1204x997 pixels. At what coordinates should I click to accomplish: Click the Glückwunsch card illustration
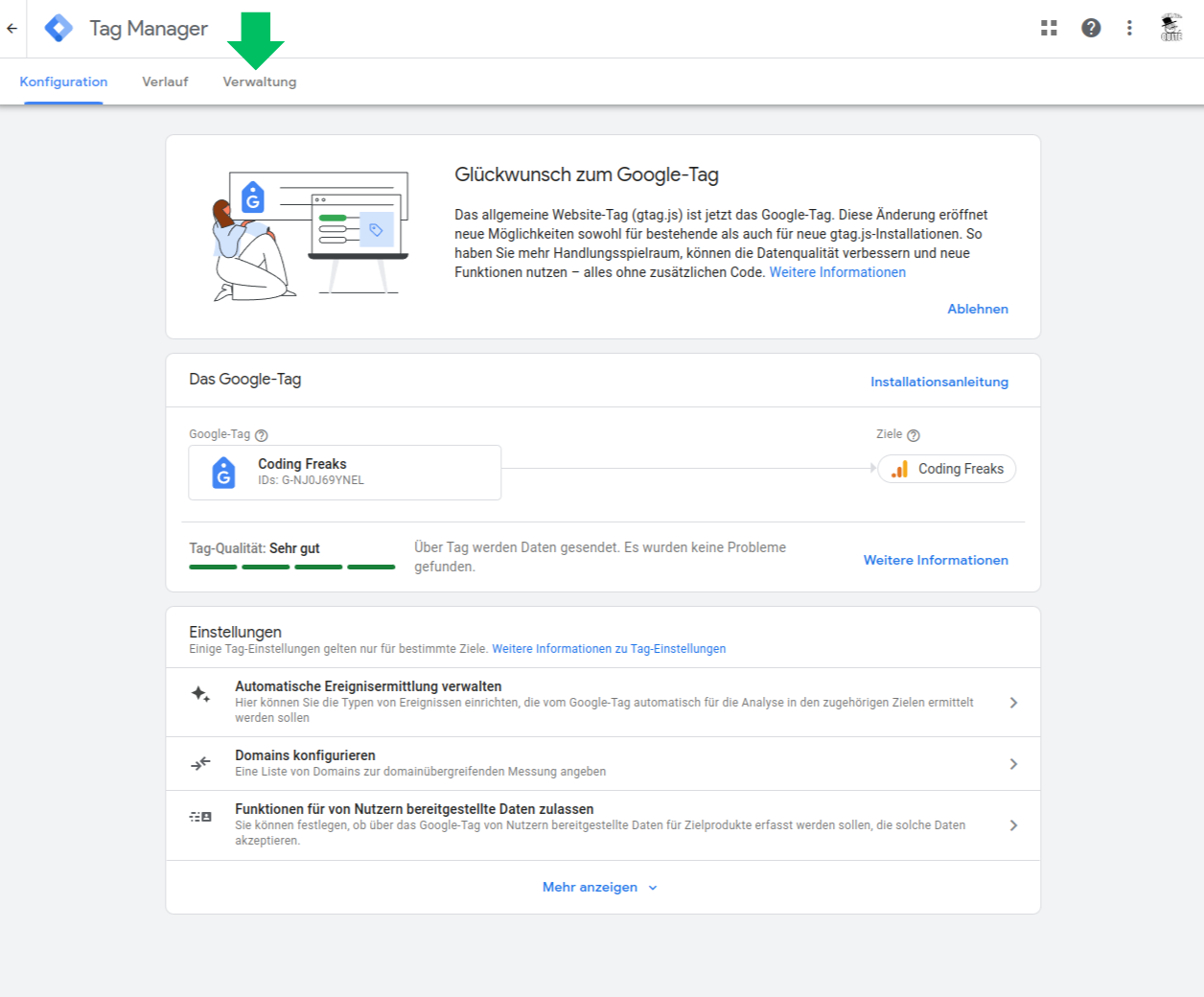coord(311,237)
